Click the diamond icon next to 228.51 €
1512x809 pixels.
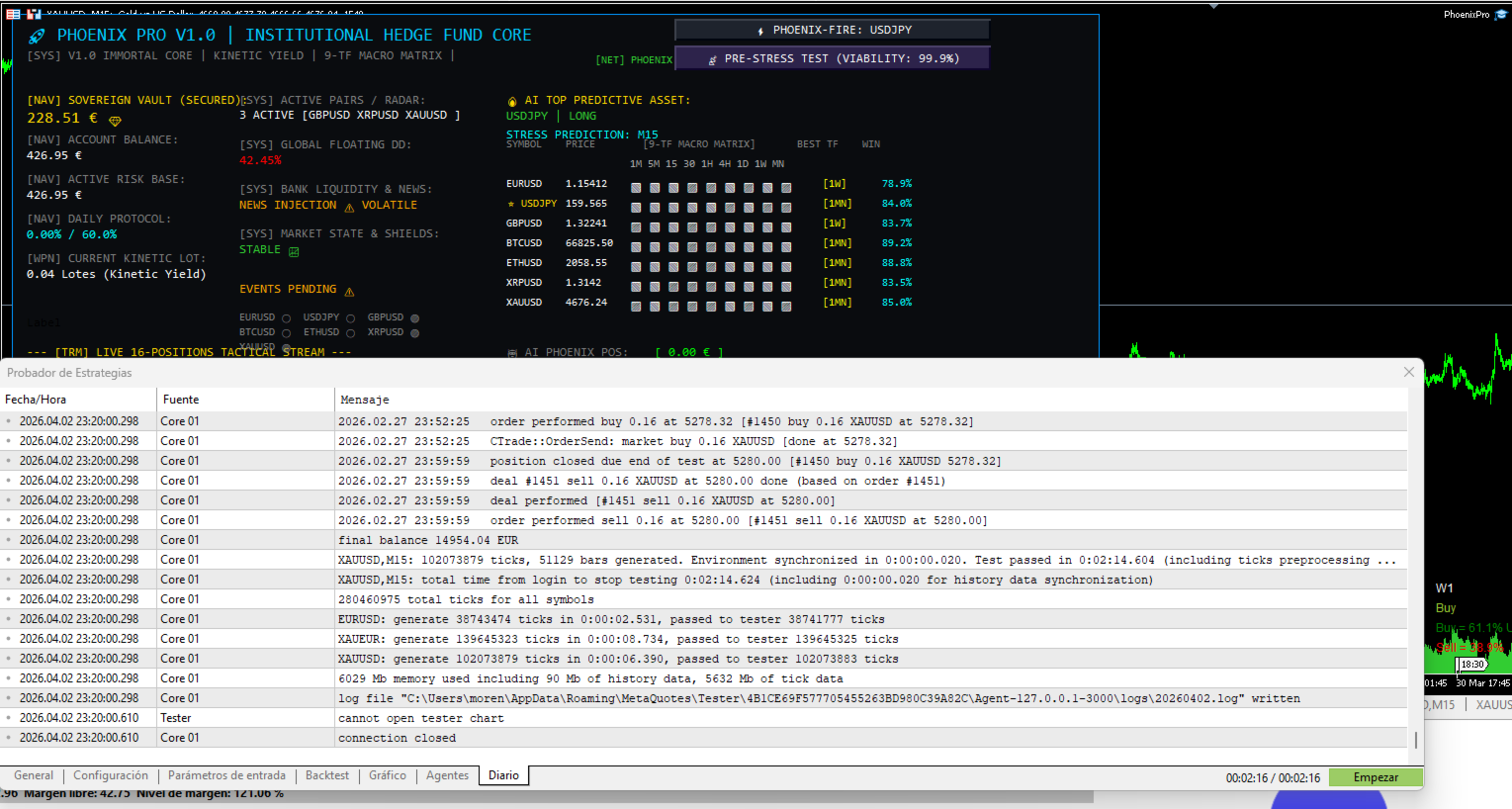point(115,120)
